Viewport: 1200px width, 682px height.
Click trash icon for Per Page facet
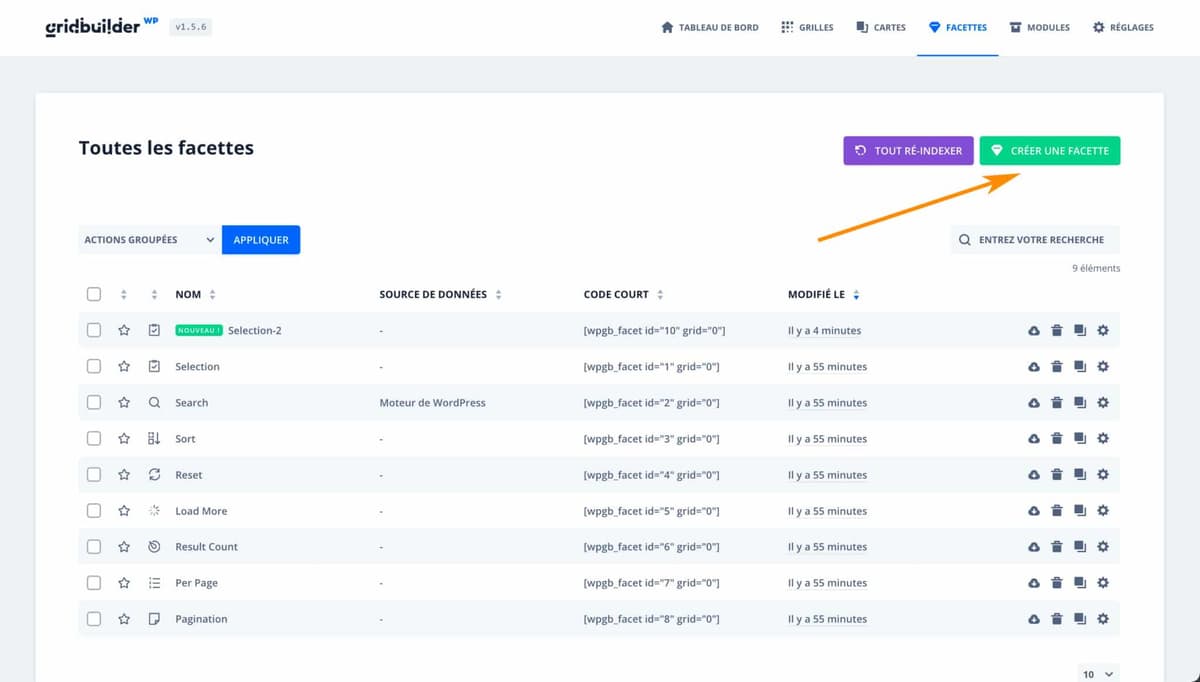pyautogui.click(x=1057, y=583)
